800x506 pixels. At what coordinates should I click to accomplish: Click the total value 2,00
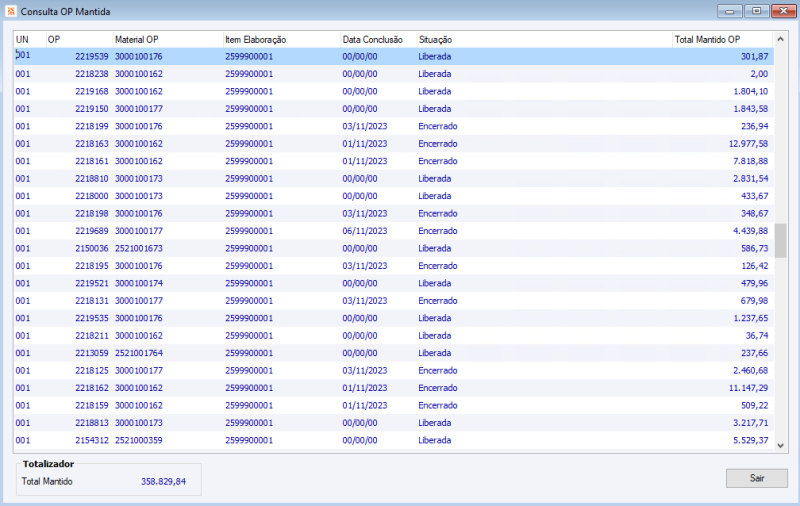click(x=759, y=74)
